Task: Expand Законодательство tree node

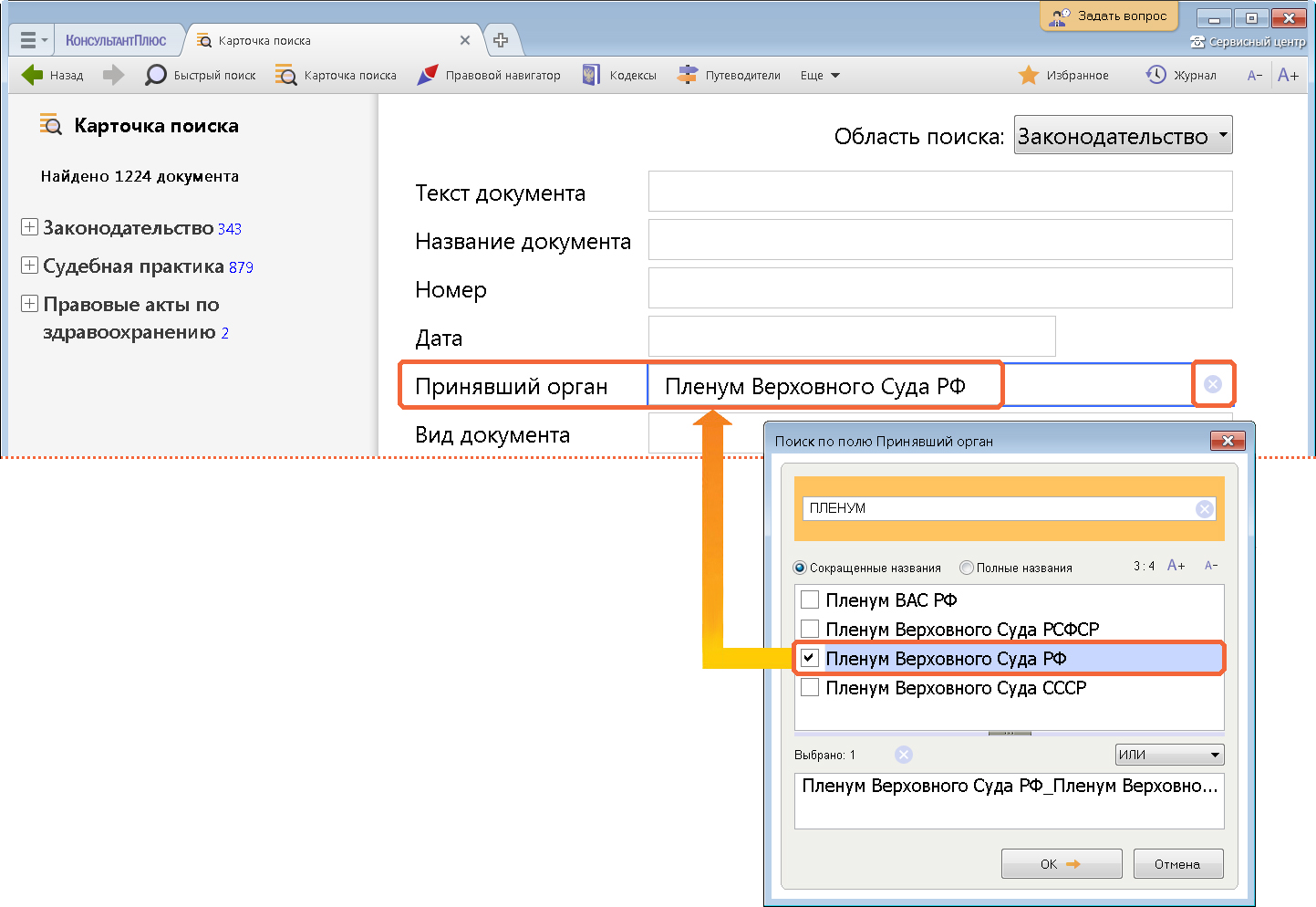Action: (29, 226)
